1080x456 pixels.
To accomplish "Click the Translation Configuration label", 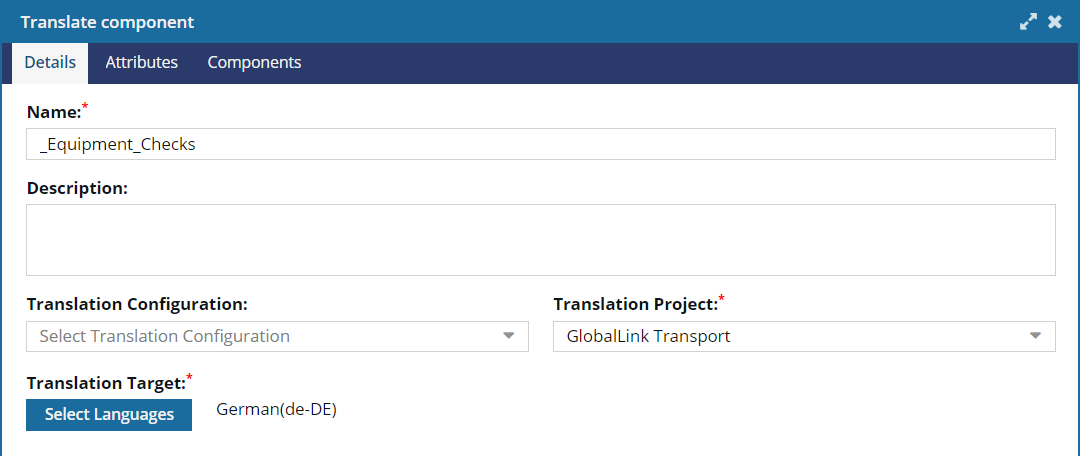I will point(137,304).
